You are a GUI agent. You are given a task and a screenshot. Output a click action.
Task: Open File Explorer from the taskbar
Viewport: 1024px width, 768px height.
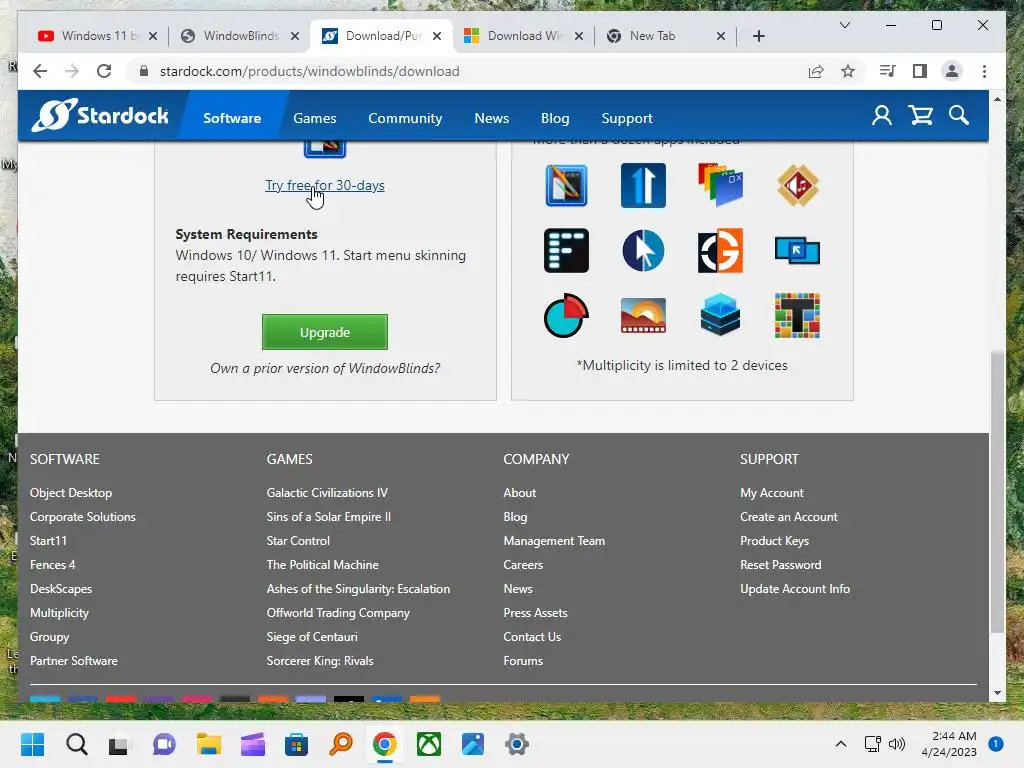pos(208,744)
